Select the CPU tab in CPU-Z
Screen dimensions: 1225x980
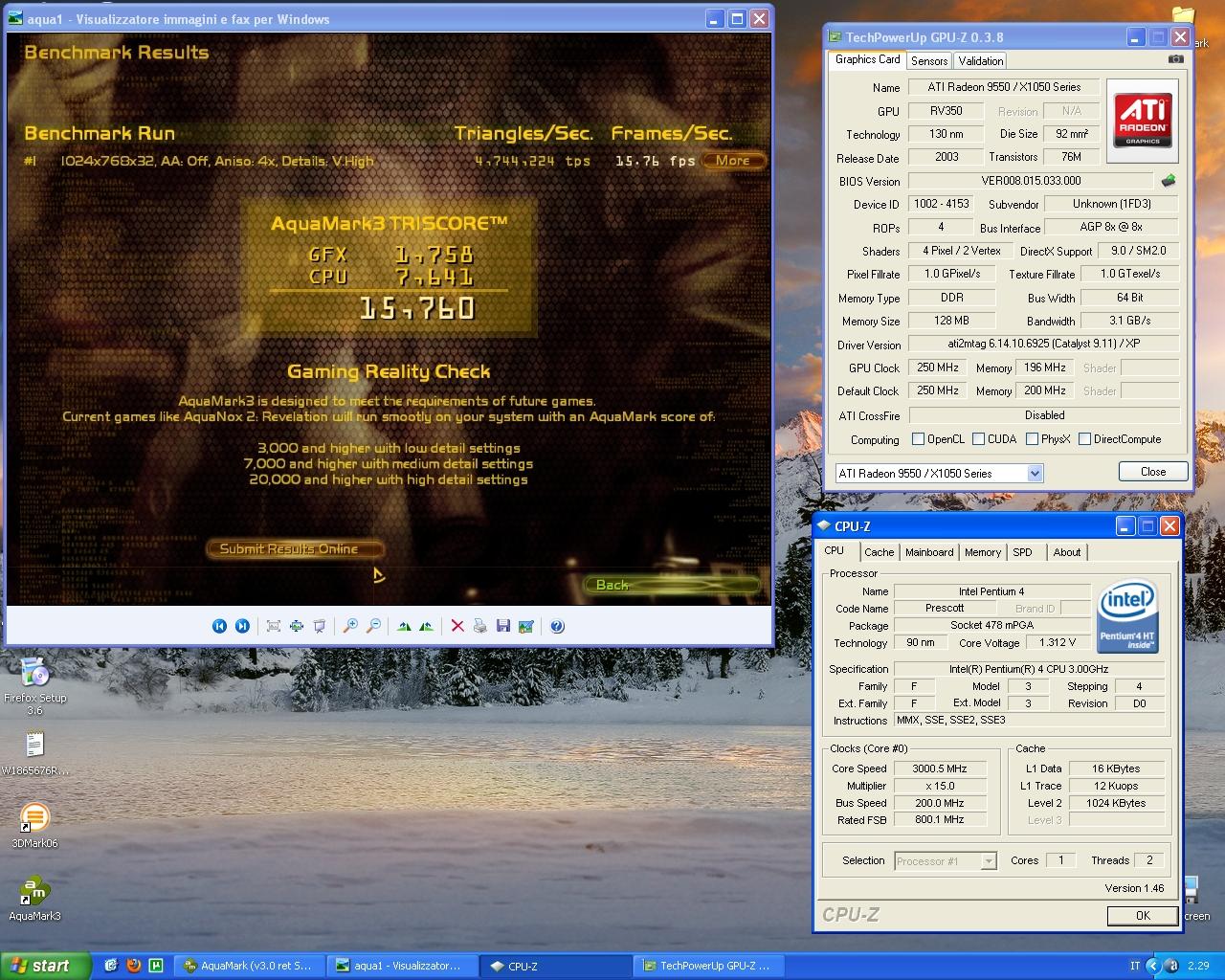coord(835,551)
